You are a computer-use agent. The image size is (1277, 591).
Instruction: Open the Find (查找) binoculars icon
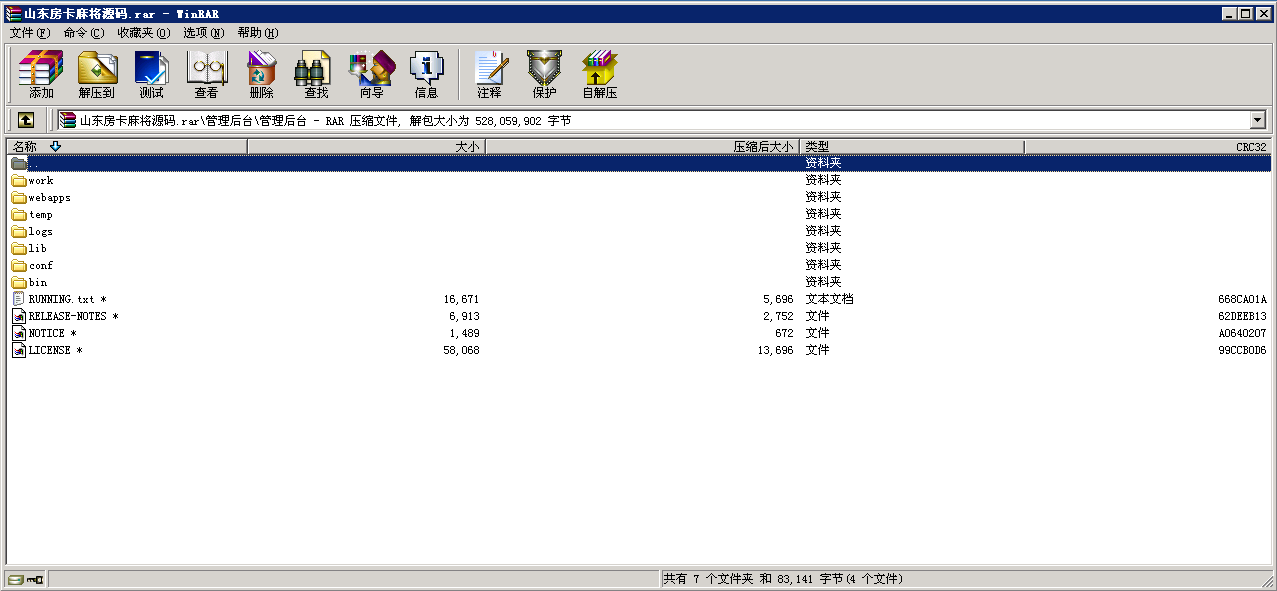click(316, 75)
